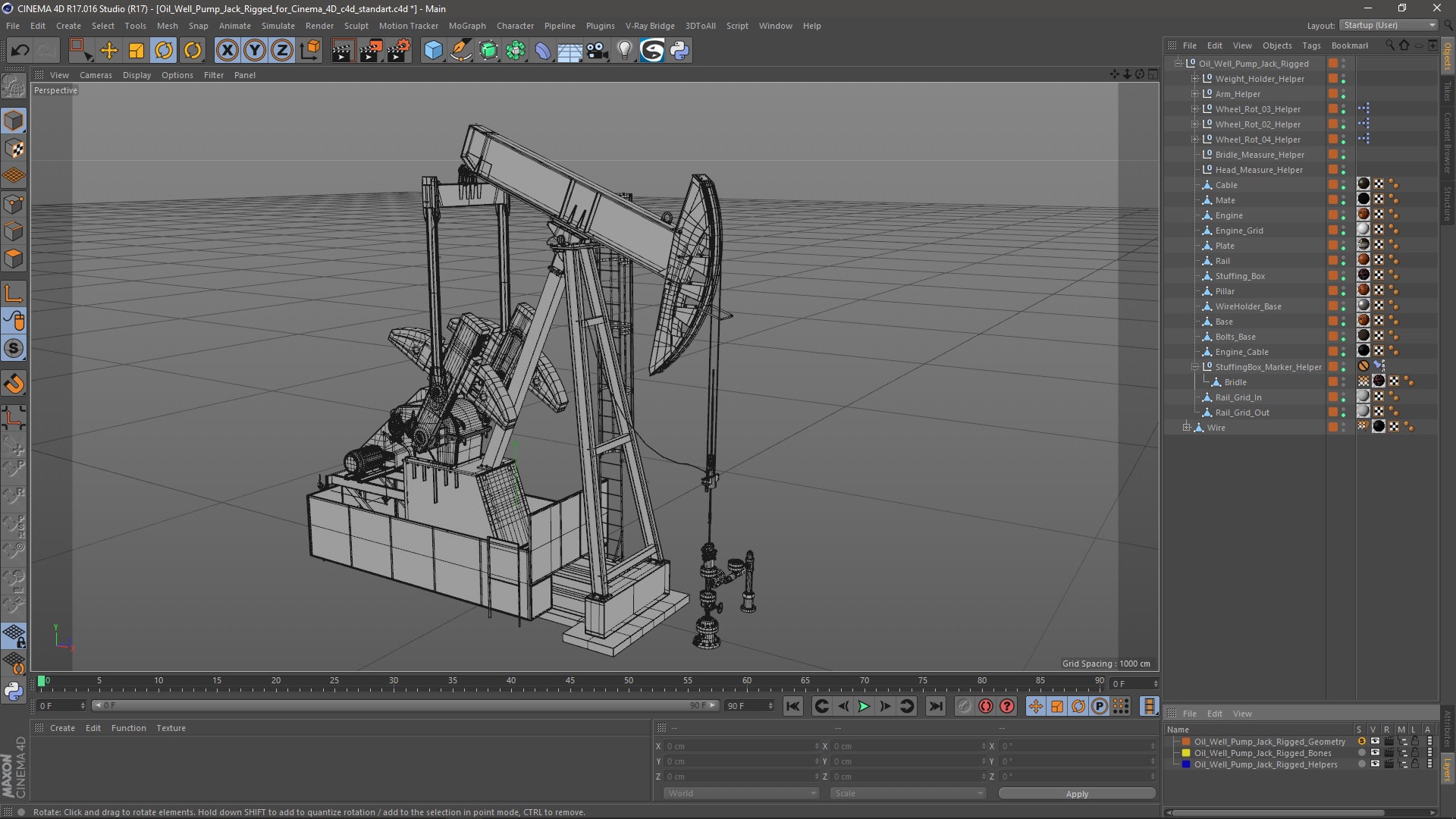1456x819 pixels.
Task: Toggle X axis lock
Action: [227, 51]
